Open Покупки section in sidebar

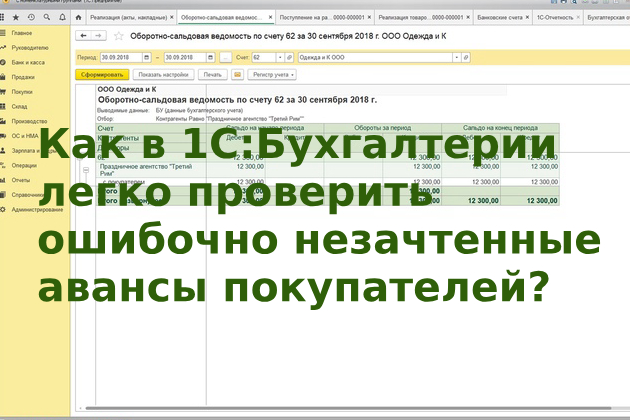pos(22,92)
